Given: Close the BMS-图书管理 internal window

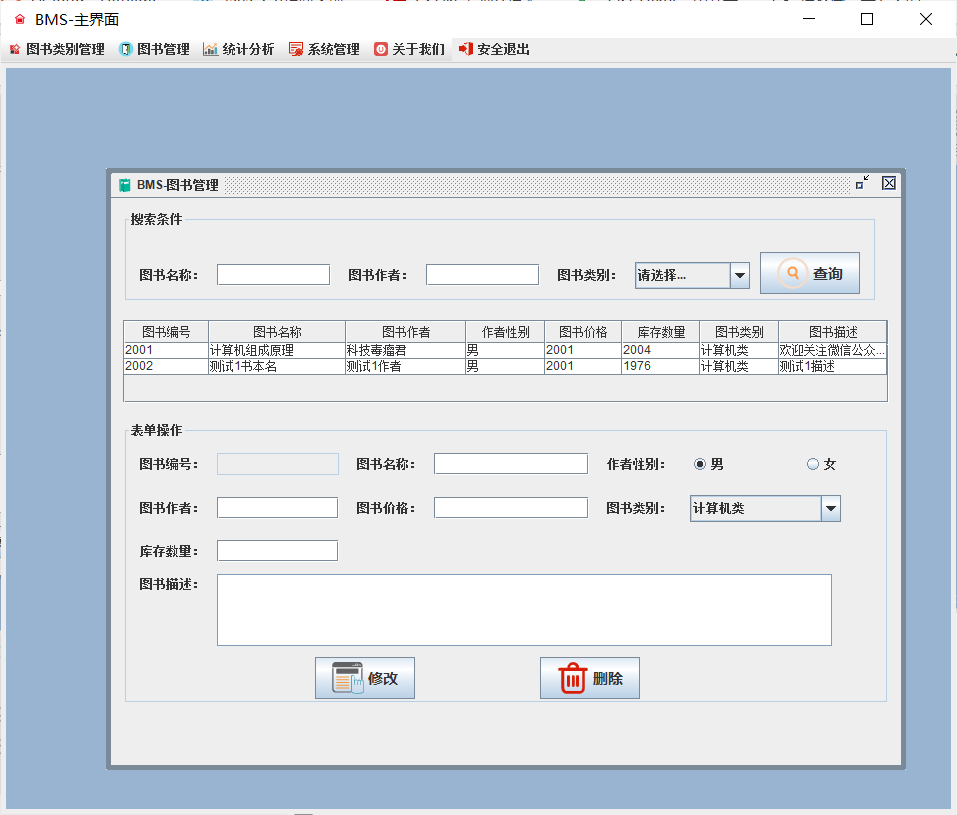Looking at the screenshot, I should (x=889, y=183).
